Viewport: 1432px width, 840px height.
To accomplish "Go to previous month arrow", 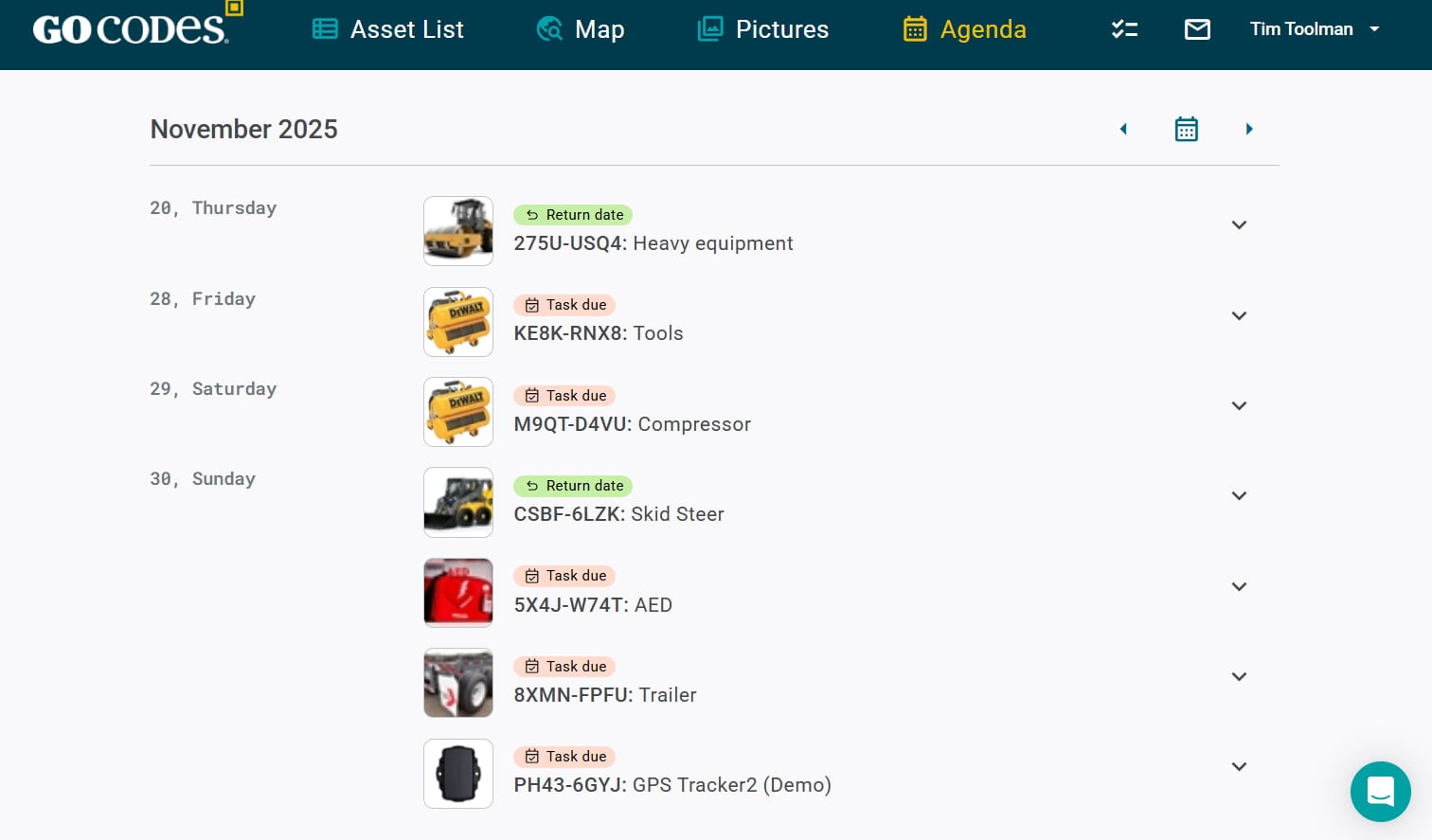I will coord(1123,129).
